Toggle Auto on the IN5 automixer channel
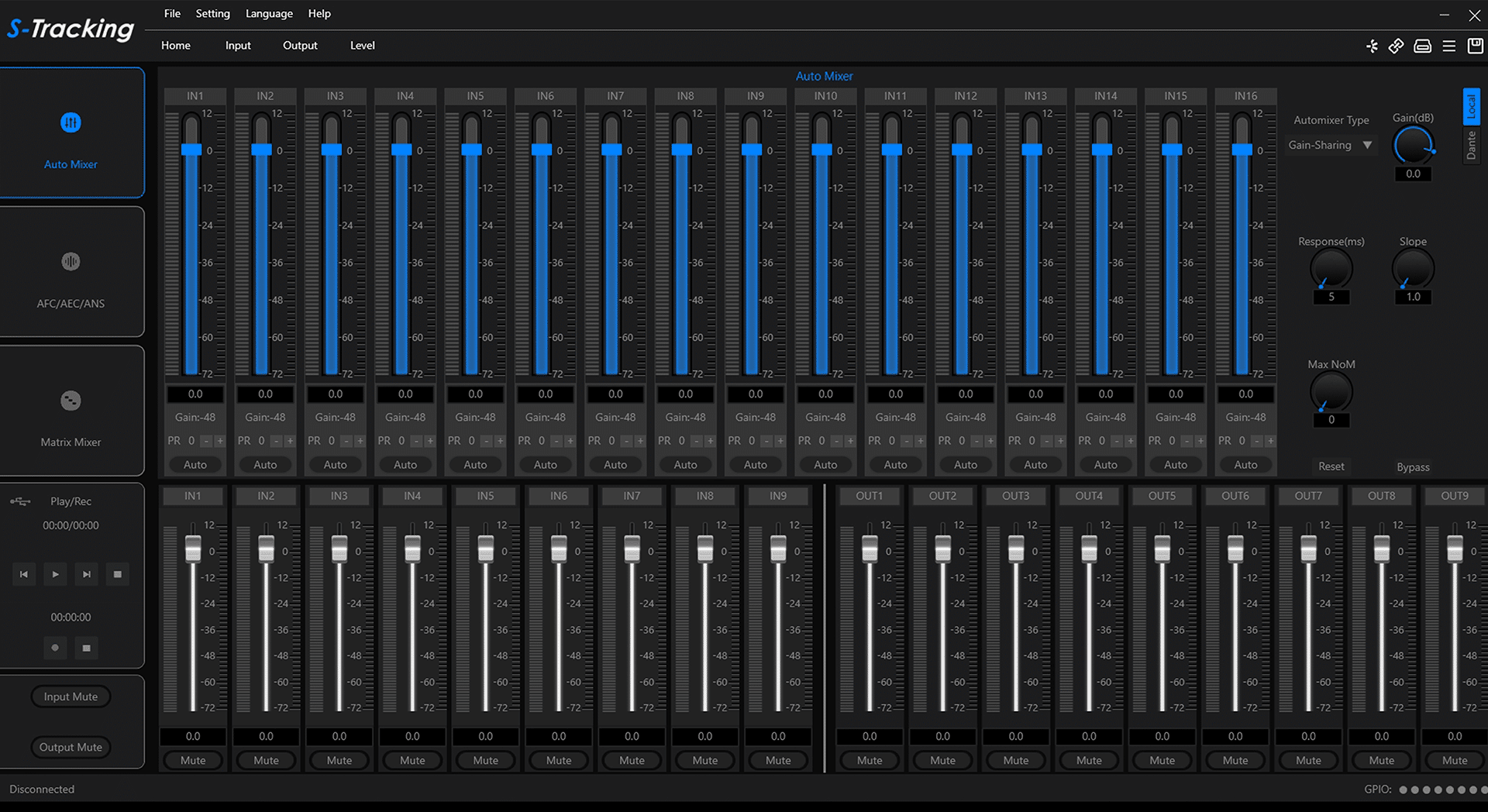The width and height of the screenshot is (1488, 812). [475, 465]
